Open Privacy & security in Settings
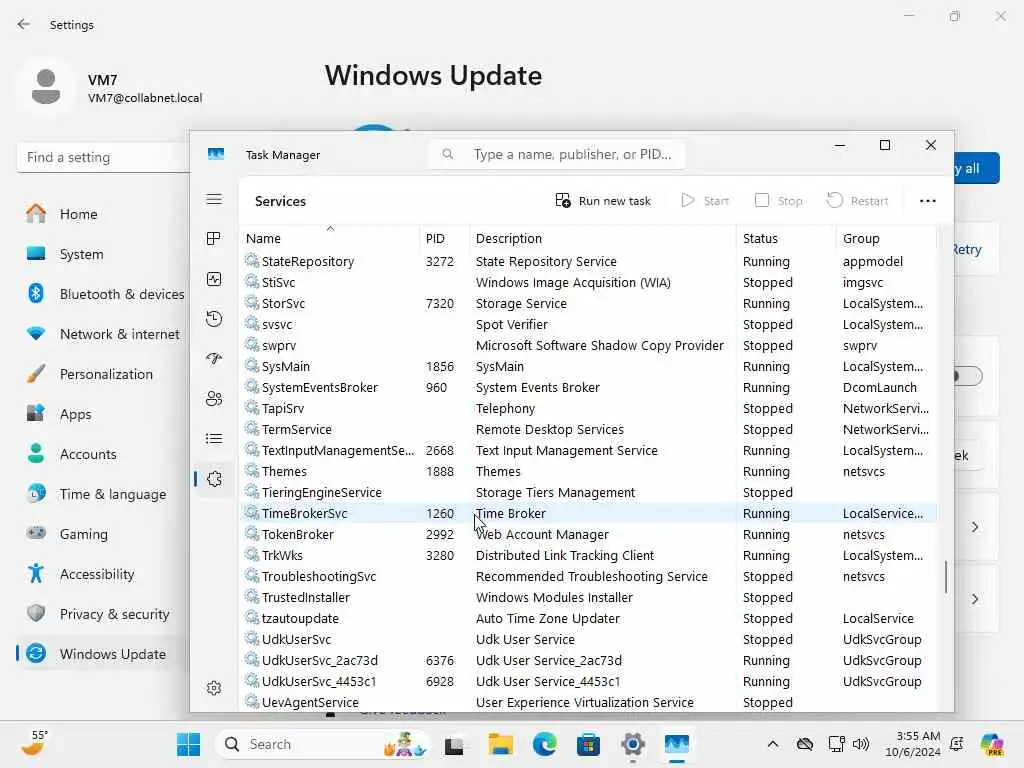The image size is (1024, 768). tap(101, 614)
